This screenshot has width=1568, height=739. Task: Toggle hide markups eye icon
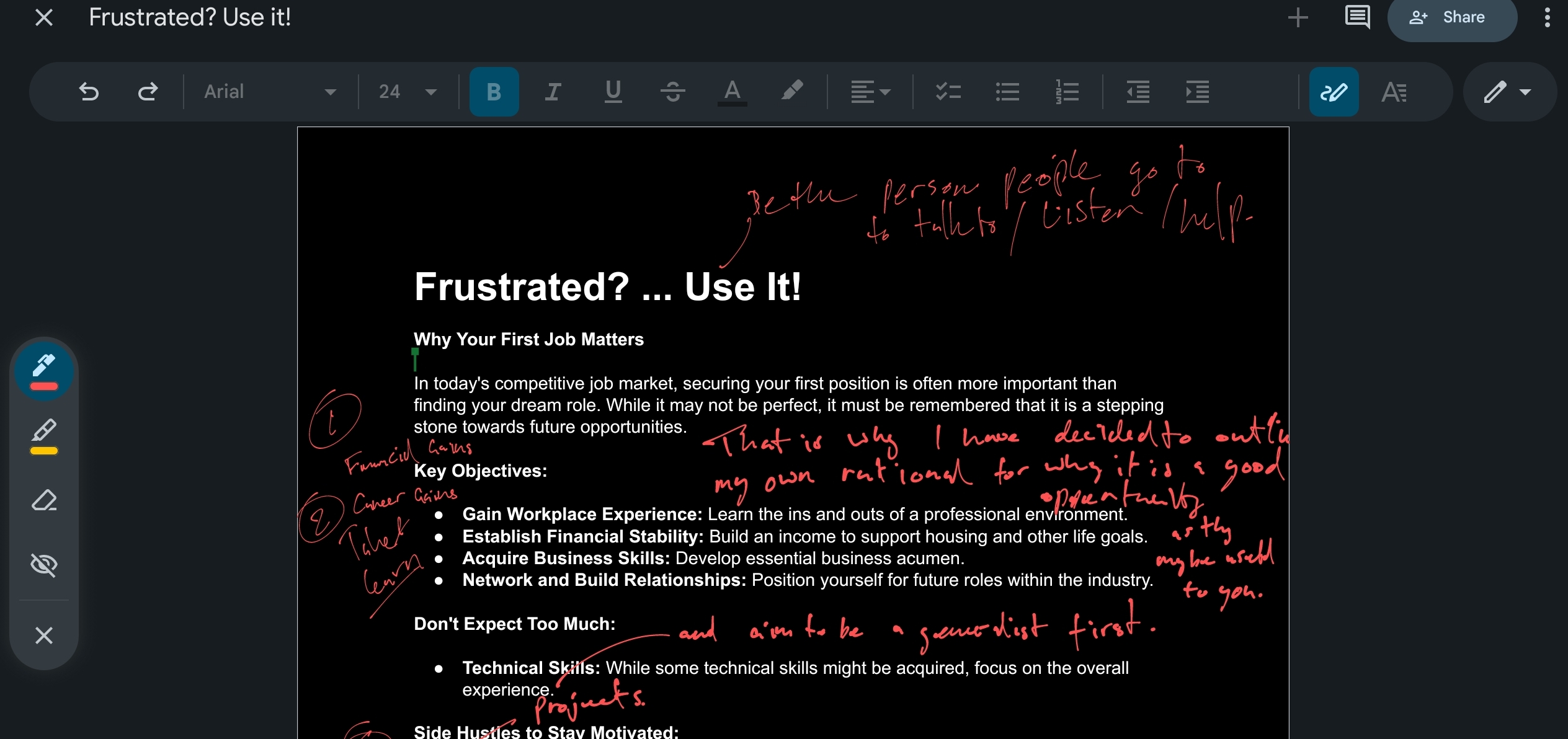tap(43, 565)
